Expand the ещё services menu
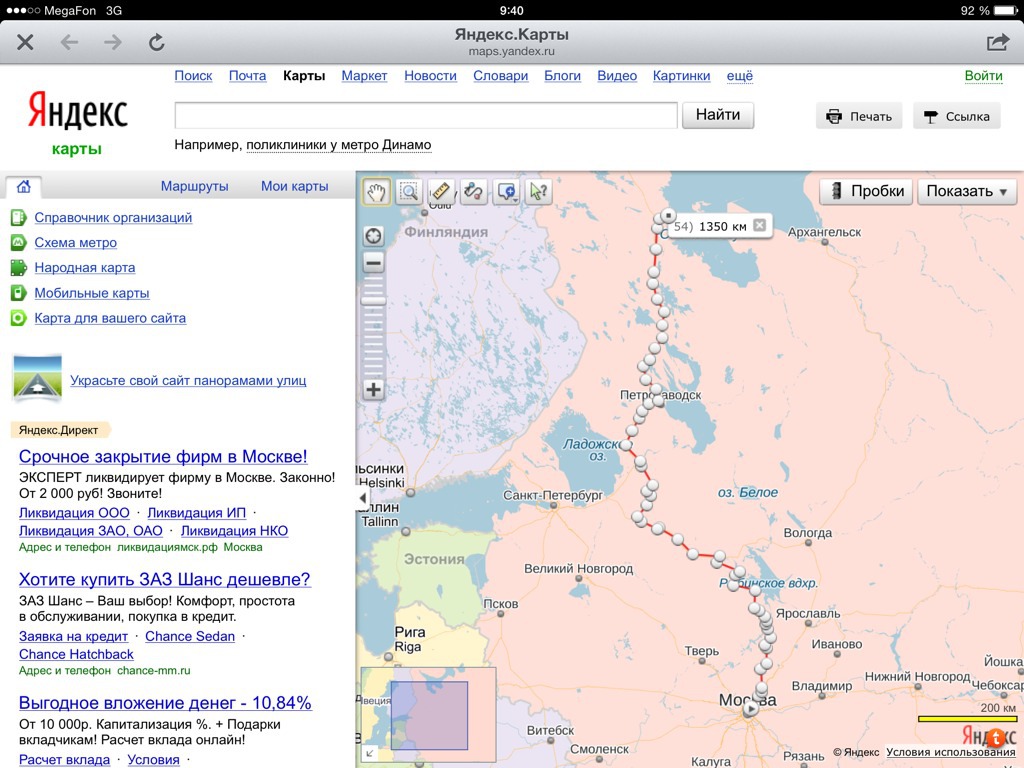The height and width of the screenshot is (768, 1024). (740, 76)
